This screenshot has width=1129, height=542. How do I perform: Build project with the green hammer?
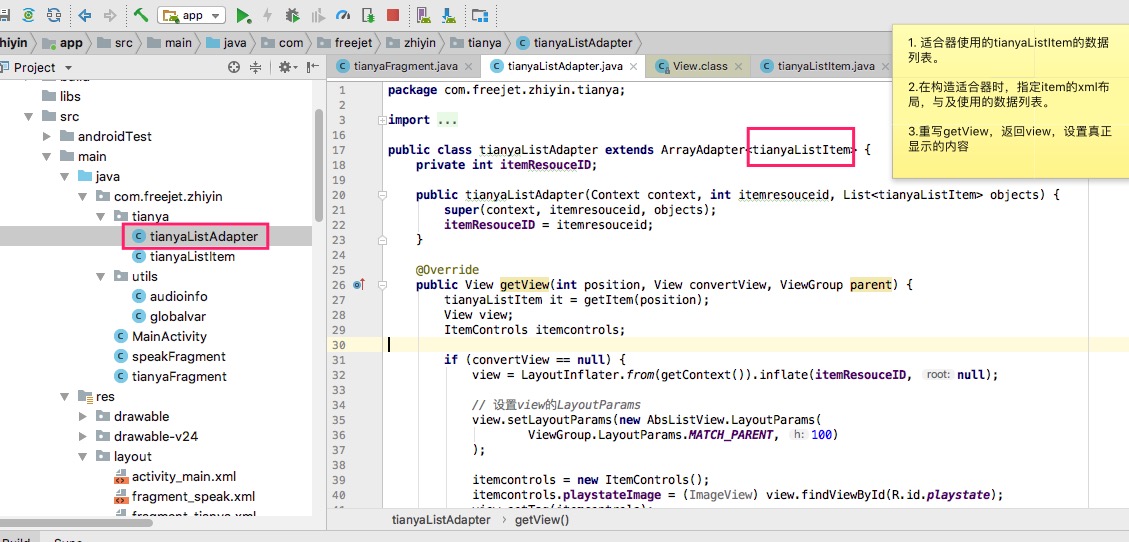pos(141,14)
